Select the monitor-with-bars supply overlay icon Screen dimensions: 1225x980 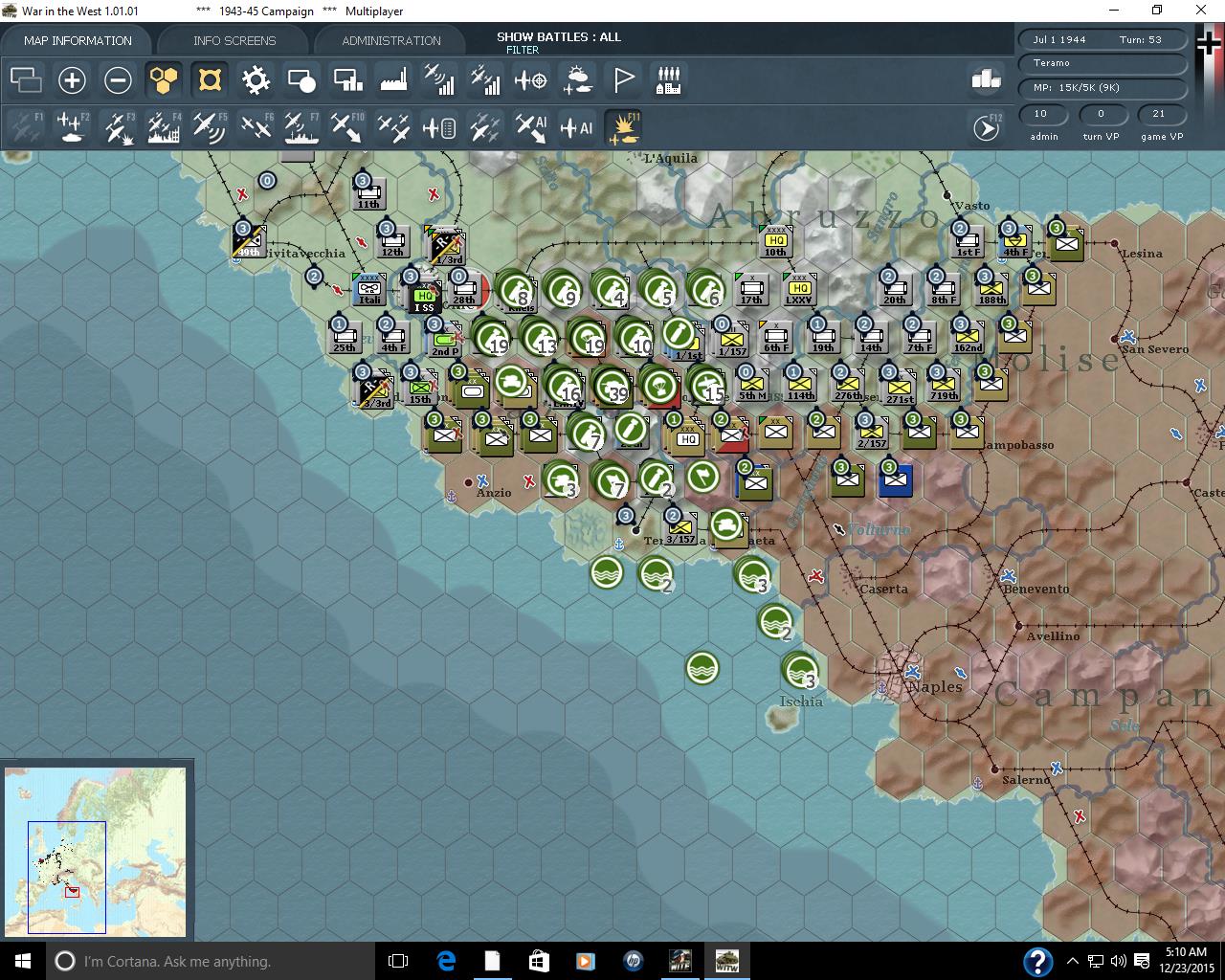[347, 80]
